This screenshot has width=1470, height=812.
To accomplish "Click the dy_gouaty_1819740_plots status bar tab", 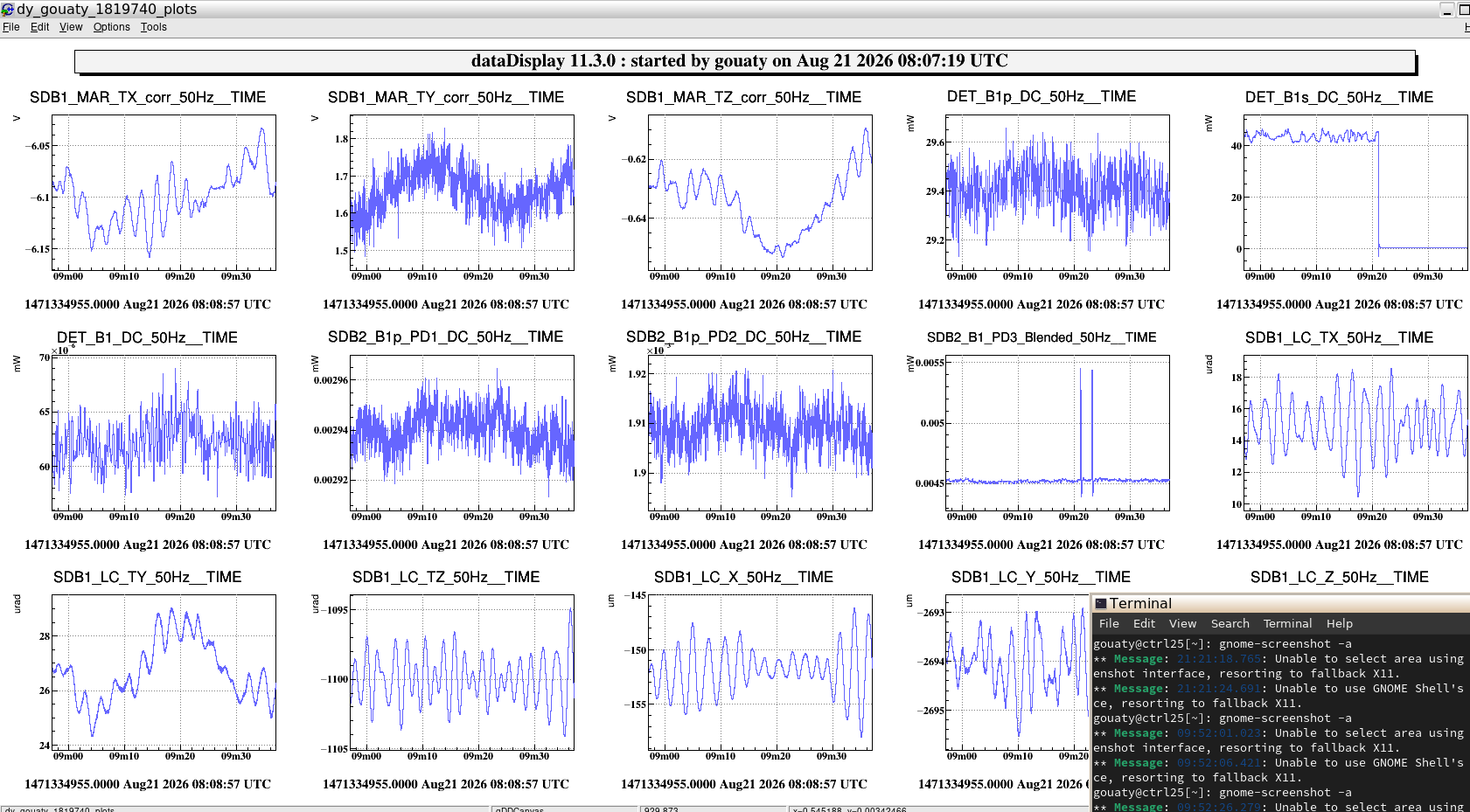I will [59, 809].
